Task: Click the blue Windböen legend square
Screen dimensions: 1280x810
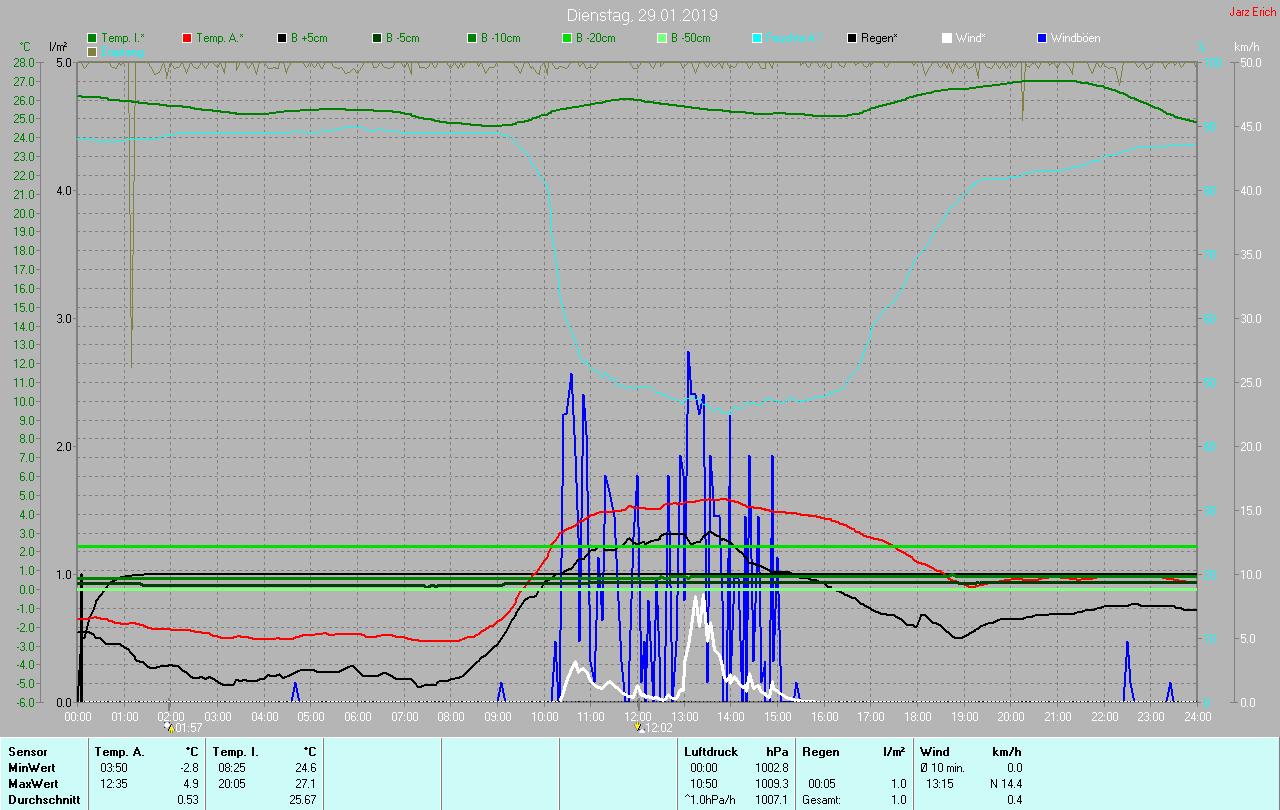Action: coord(1042,38)
